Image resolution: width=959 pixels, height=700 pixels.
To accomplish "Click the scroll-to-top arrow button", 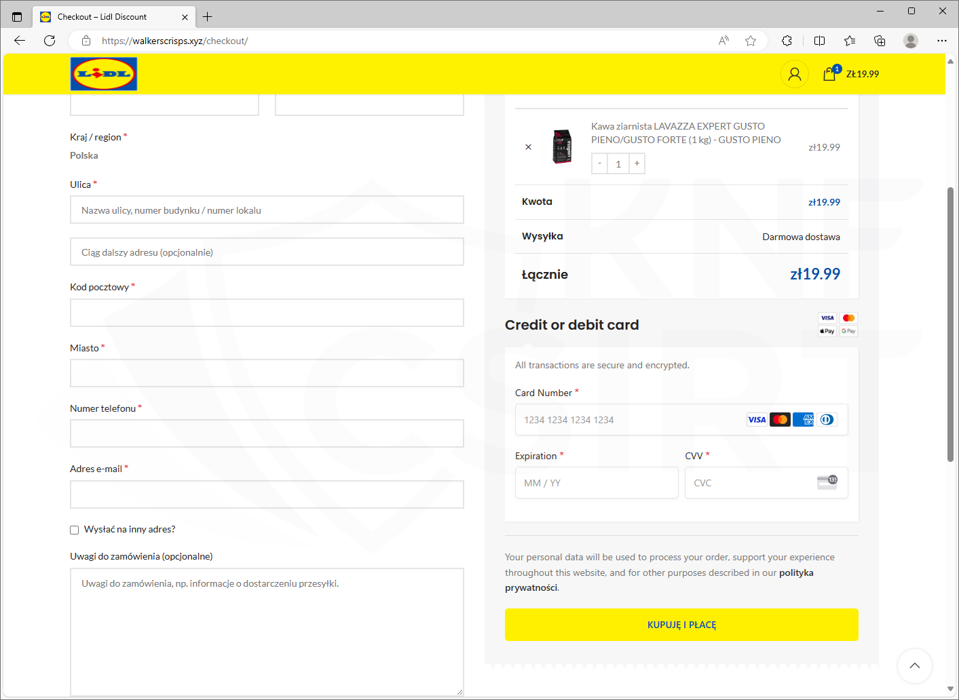I will click(x=914, y=665).
